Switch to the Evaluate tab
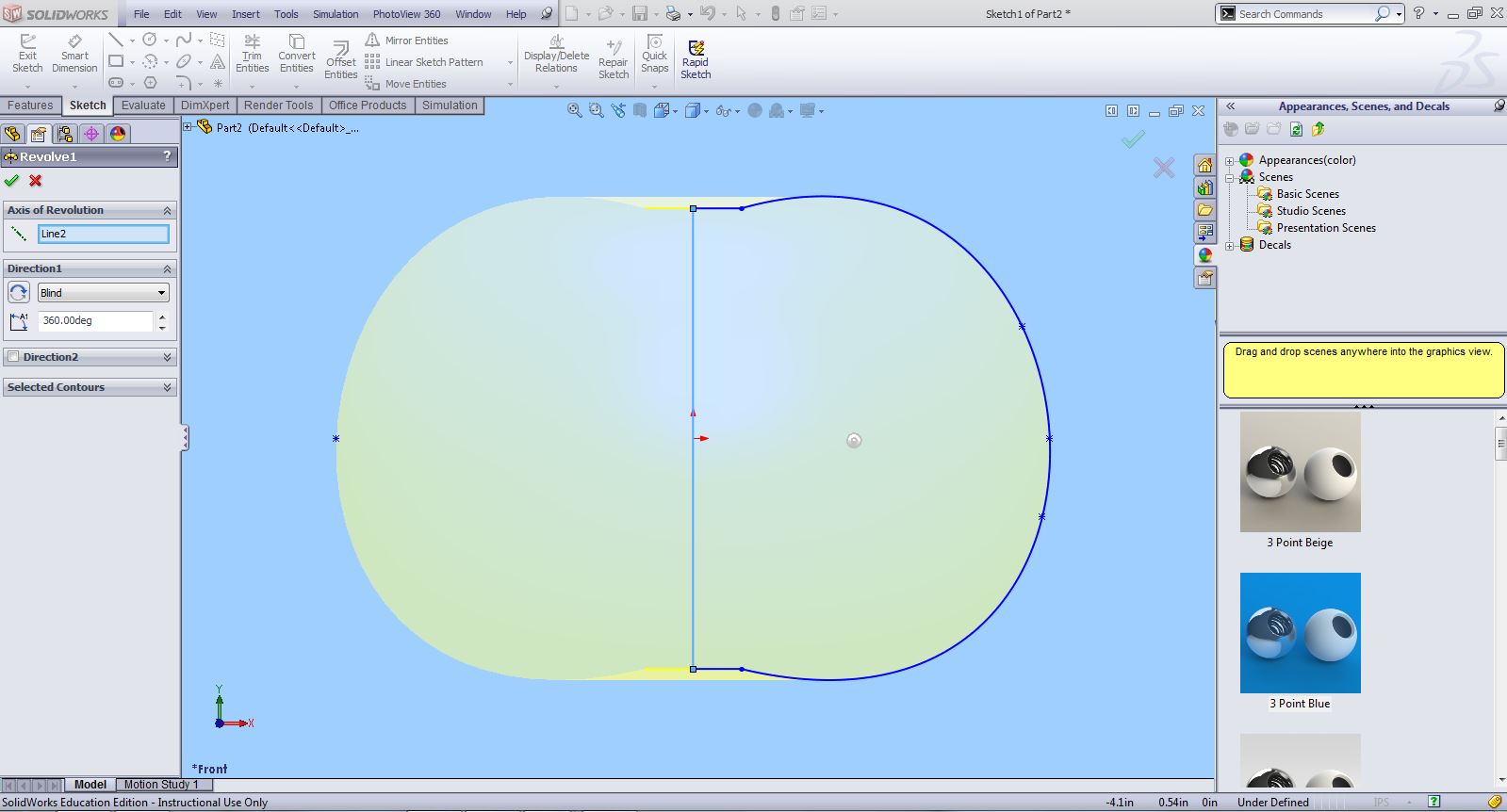Viewport: 1507px width, 812px height. pos(143,106)
